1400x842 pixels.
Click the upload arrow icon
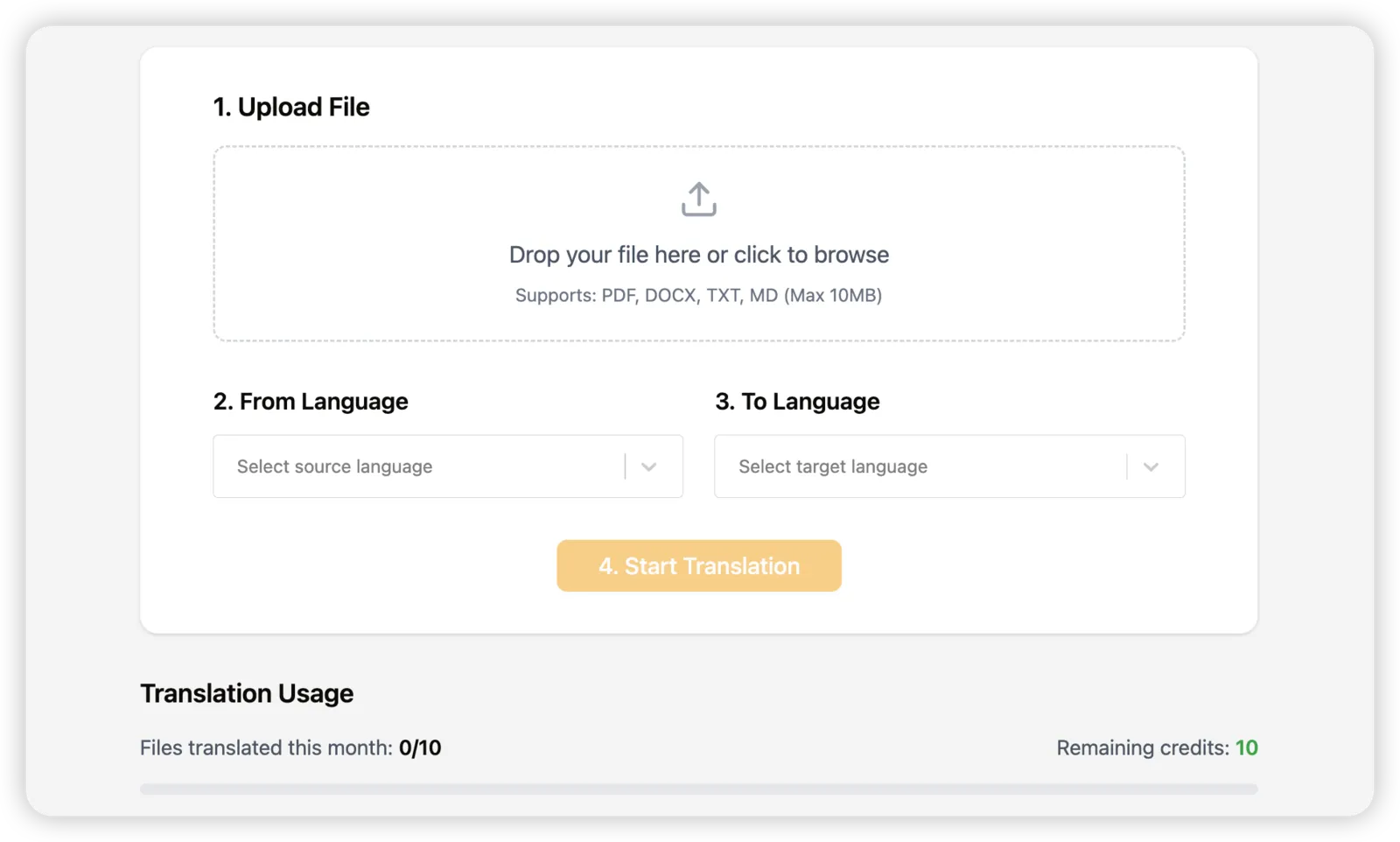click(x=698, y=200)
